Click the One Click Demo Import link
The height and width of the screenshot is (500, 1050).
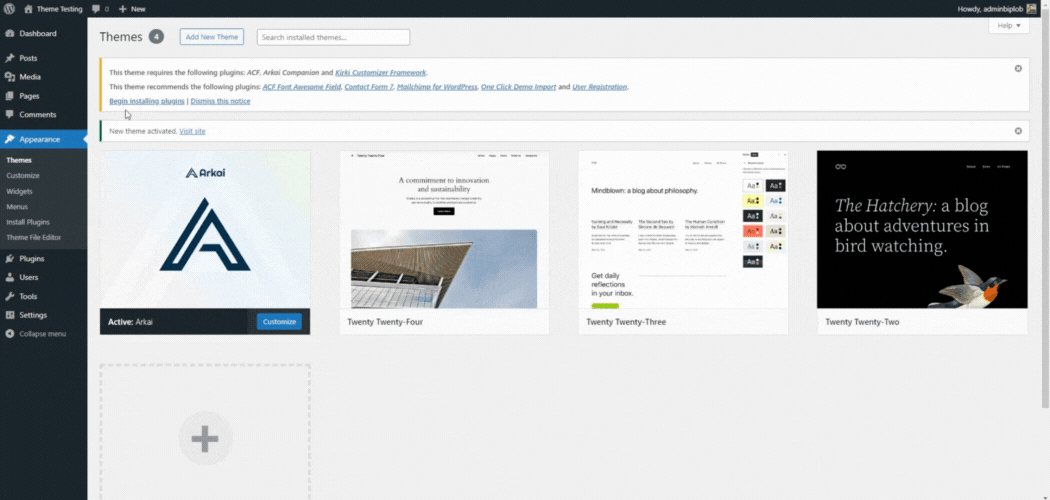[x=518, y=87]
